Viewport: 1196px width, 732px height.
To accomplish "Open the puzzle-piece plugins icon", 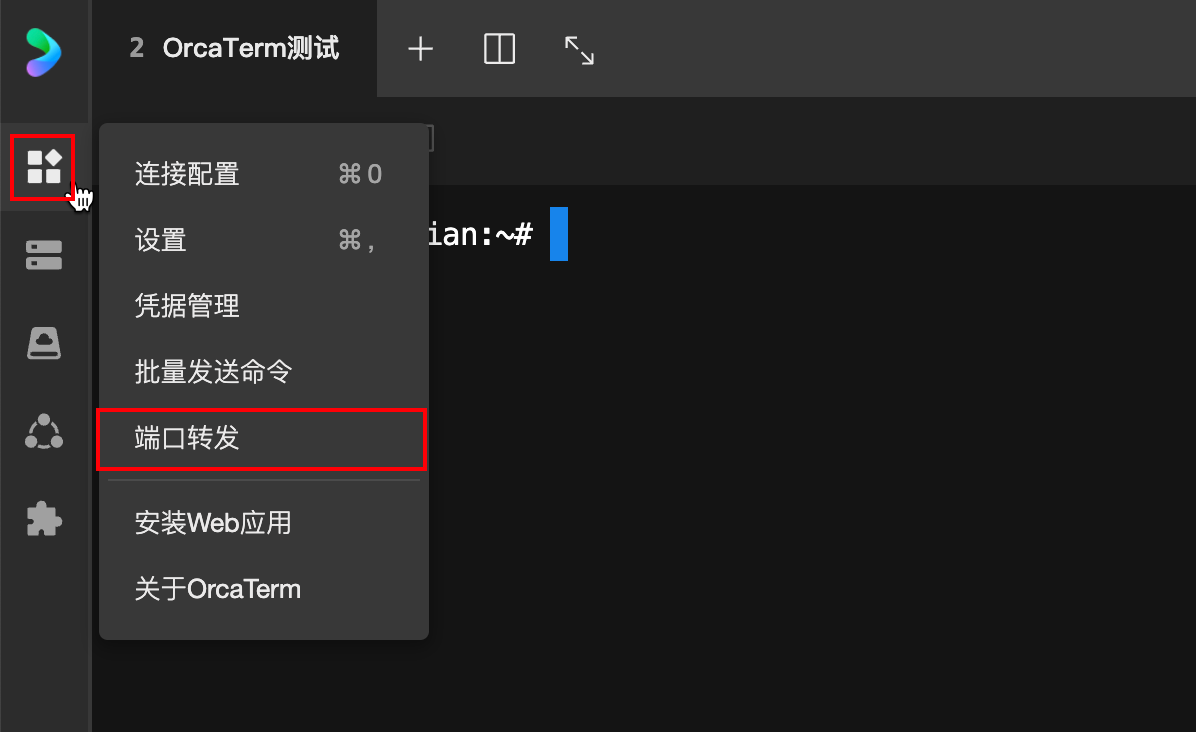I will pos(44,519).
